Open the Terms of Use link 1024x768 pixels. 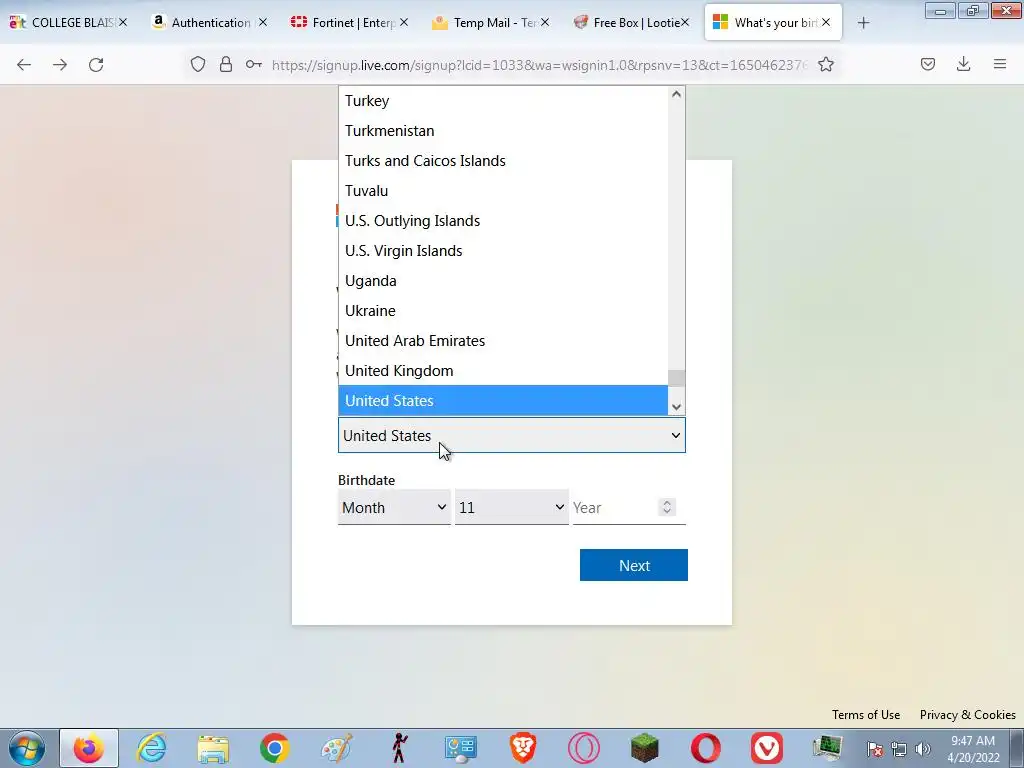click(x=866, y=714)
